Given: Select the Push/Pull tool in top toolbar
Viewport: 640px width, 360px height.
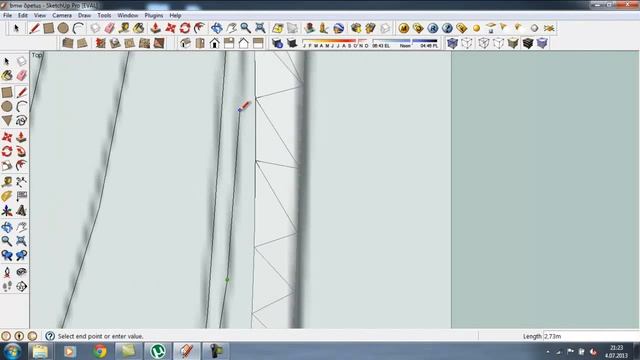Looking at the screenshot, I should click(156, 28).
